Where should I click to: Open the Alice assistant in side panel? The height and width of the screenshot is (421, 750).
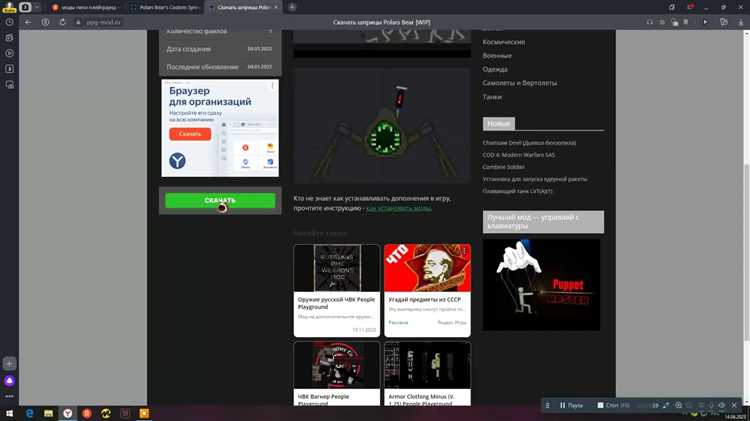(9, 381)
